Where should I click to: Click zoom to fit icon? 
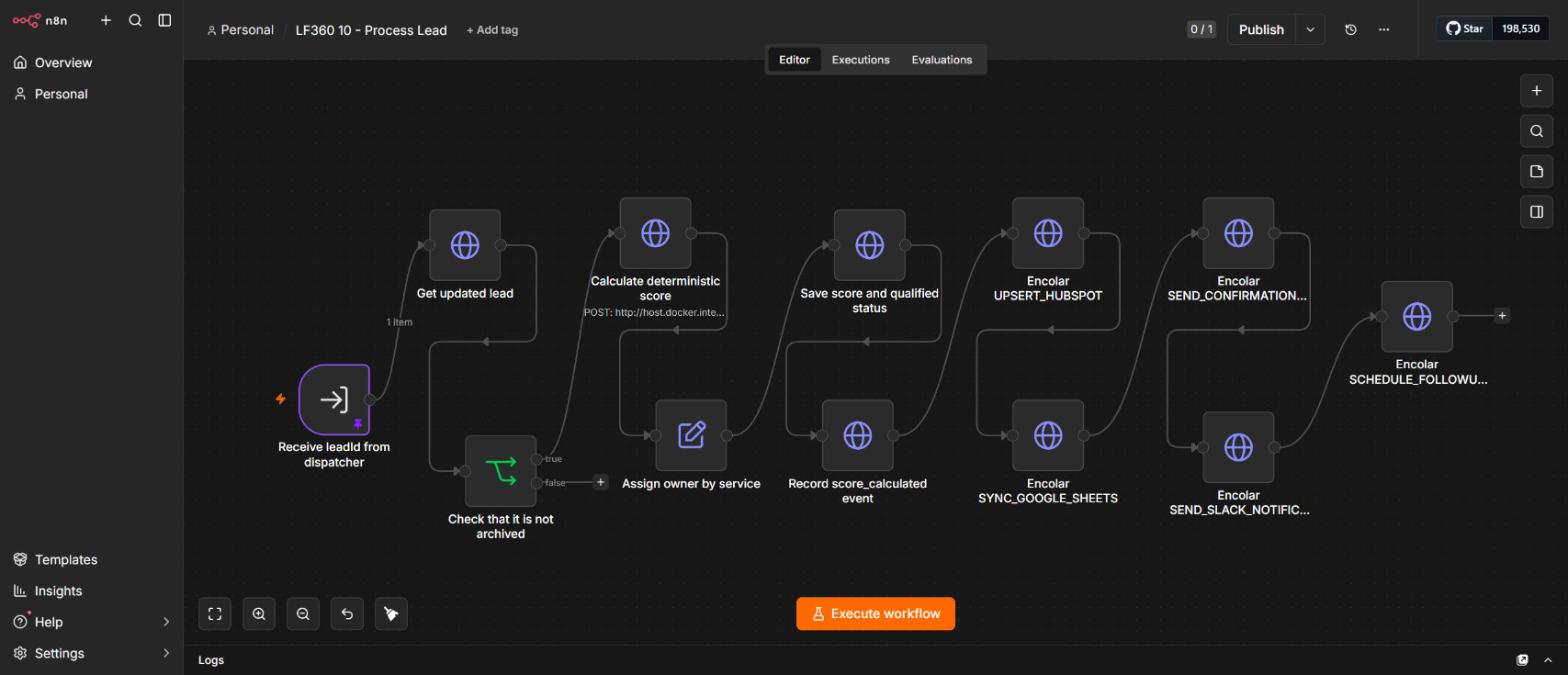(x=215, y=614)
